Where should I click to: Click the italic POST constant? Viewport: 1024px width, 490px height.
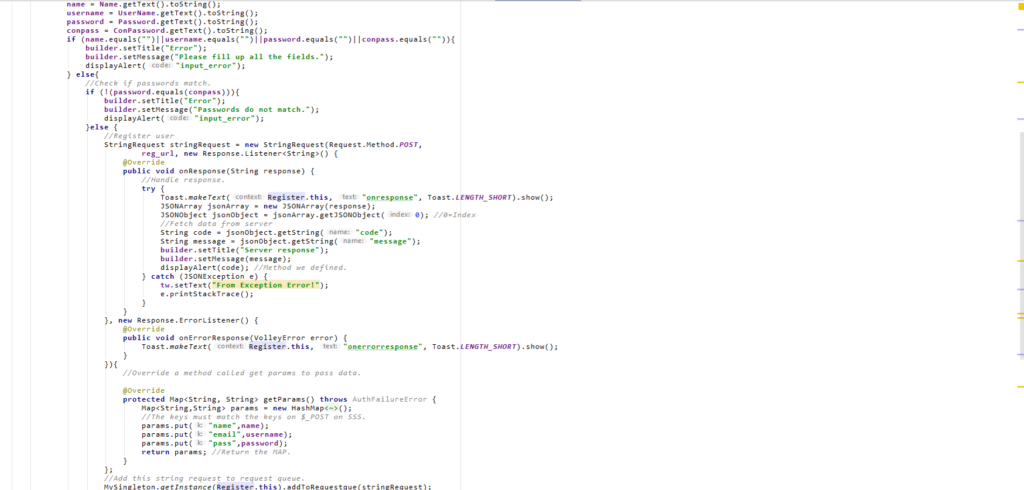pos(410,145)
